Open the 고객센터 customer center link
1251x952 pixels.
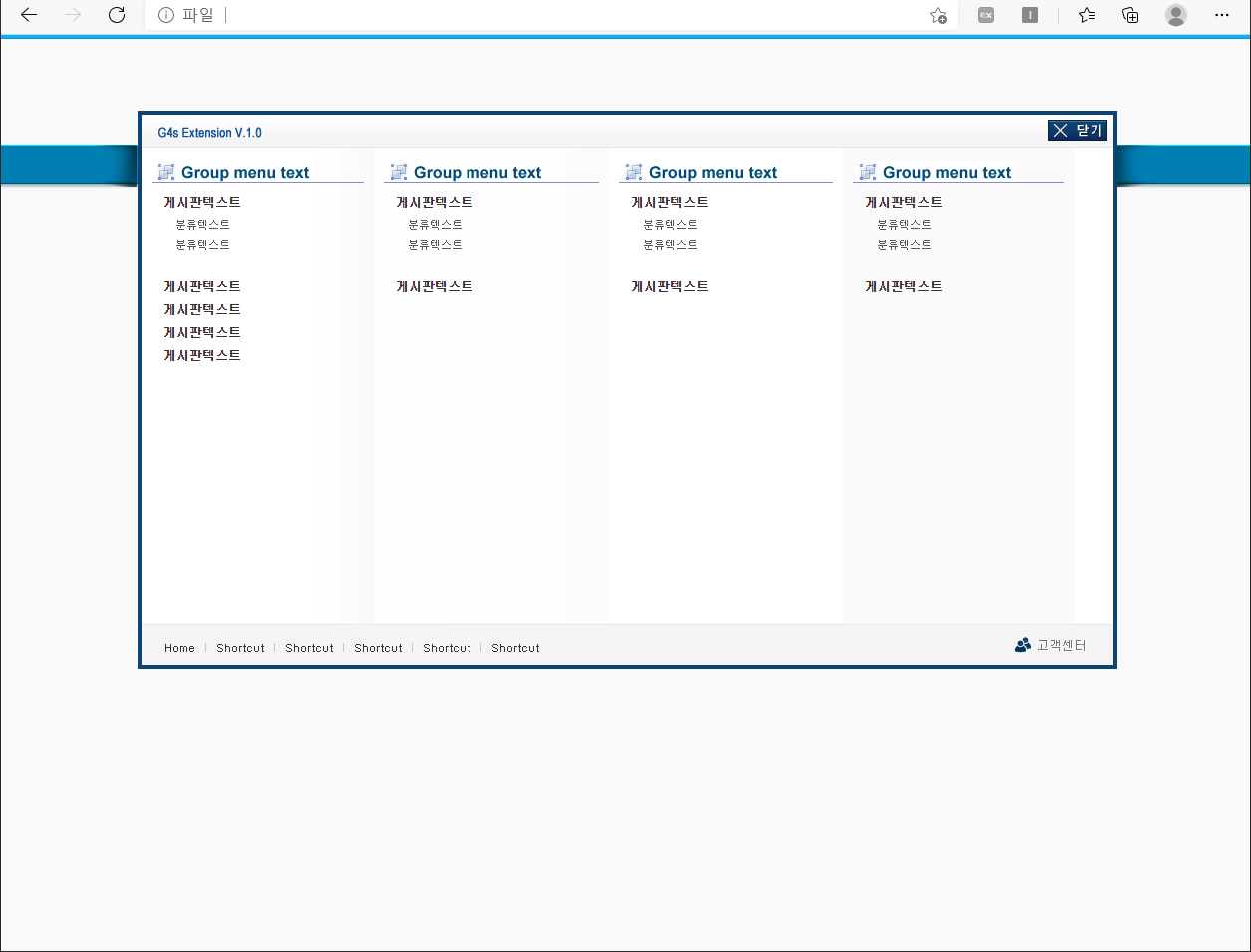coord(1051,645)
